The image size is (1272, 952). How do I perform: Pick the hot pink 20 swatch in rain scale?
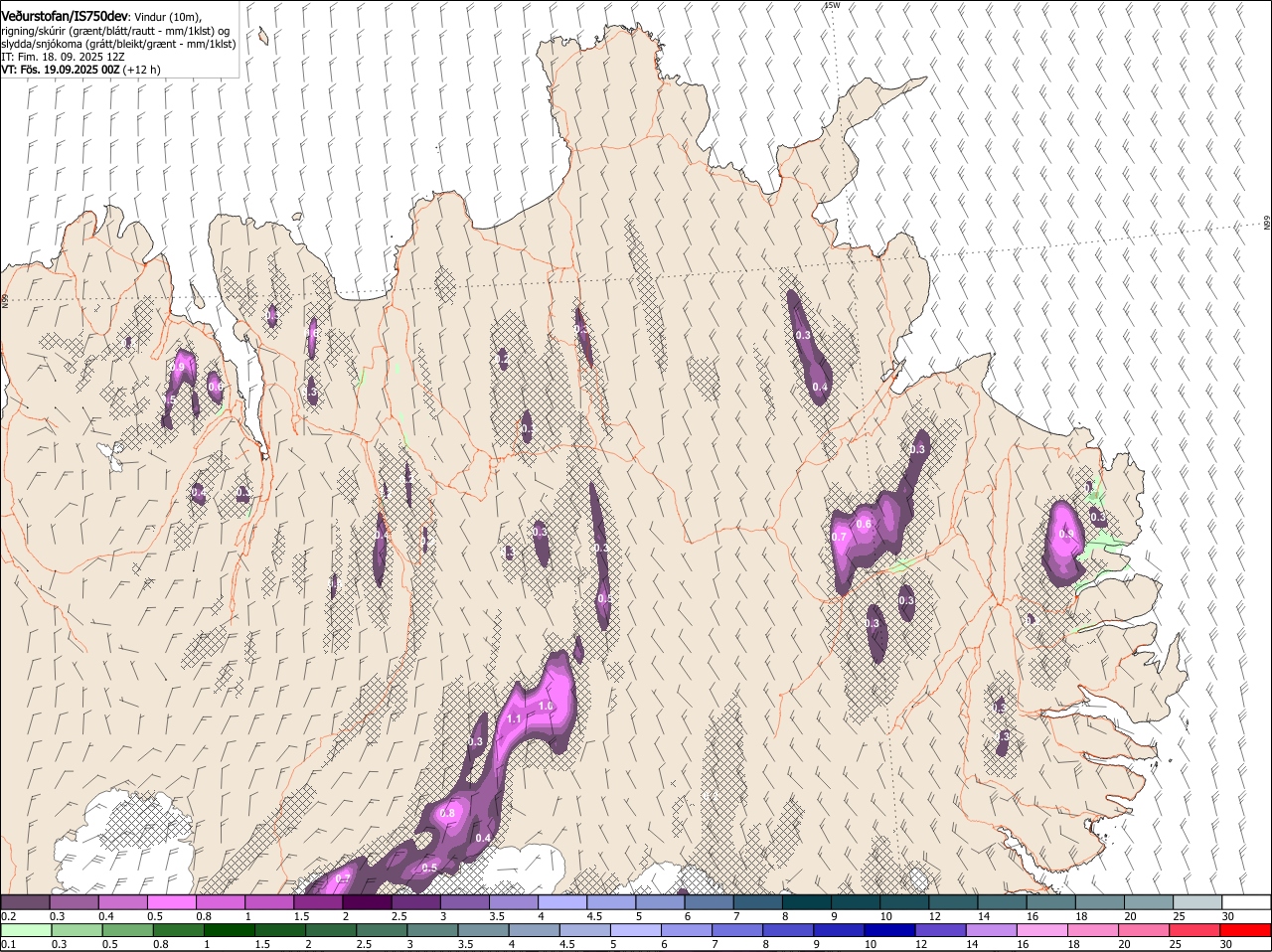point(1145,930)
